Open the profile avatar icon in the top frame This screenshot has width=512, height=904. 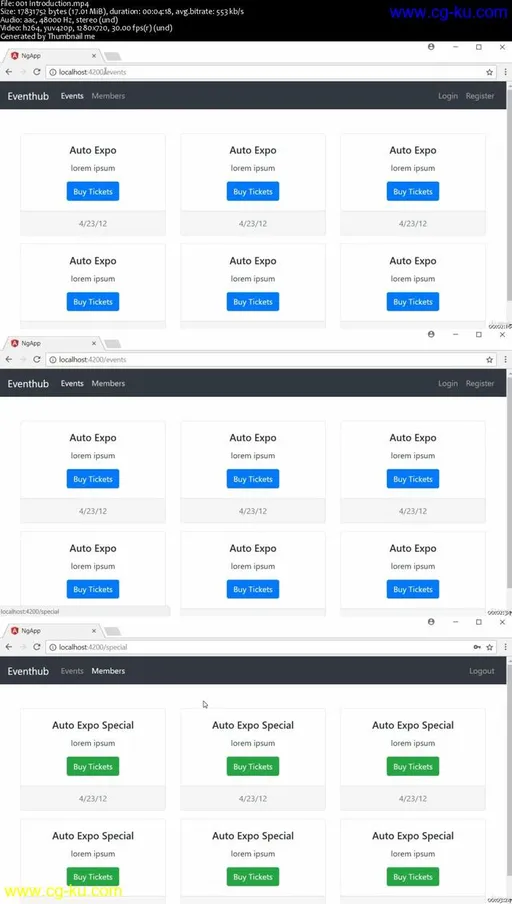coord(431,47)
